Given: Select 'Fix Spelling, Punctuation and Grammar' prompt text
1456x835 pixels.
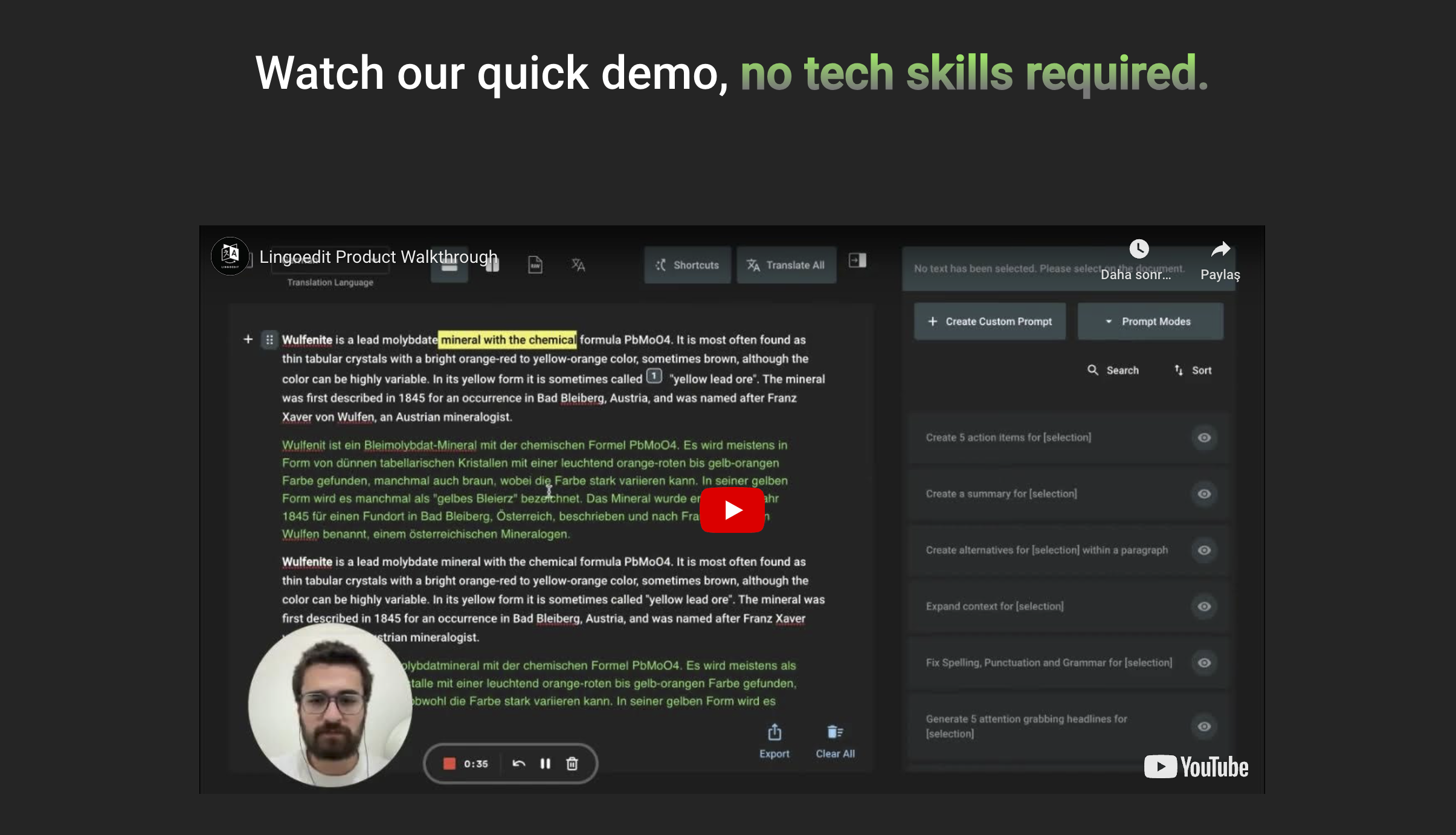Looking at the screenshot, I should tap(1049, 662).
